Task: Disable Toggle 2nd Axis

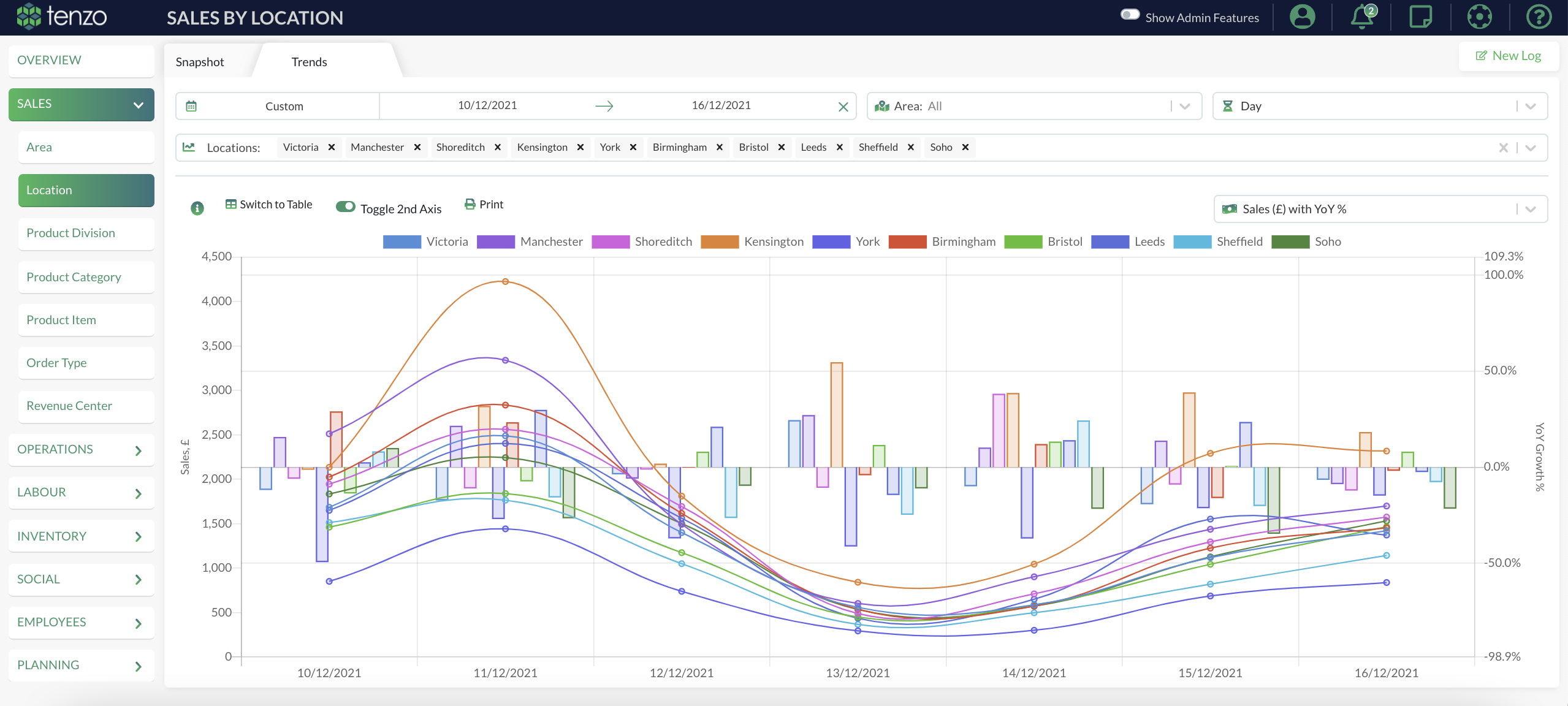Action: 346,208
